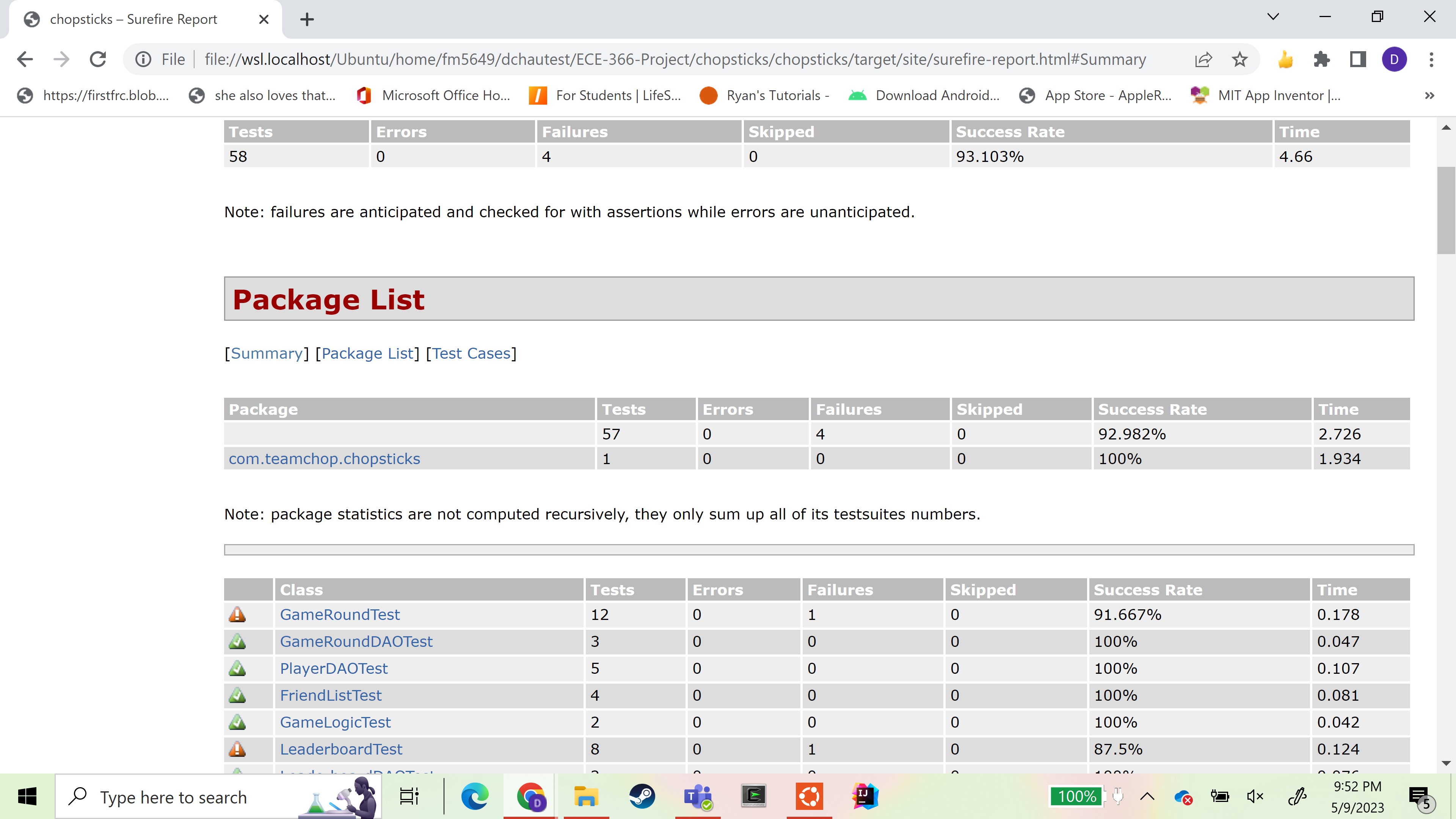Bookmark this page with the star icon
The width and height of the screenshot is (1456, 819).
click(1239, 60)
